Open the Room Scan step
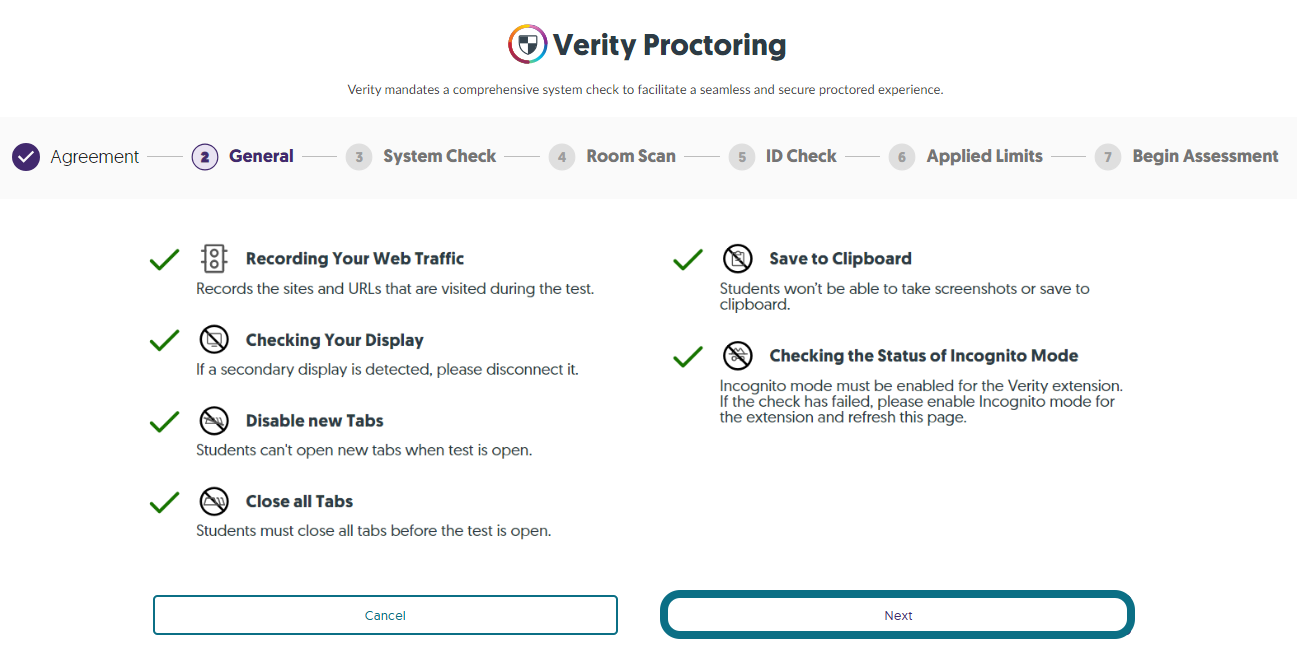The image size is (1297, 666). [x=612, y=157]
